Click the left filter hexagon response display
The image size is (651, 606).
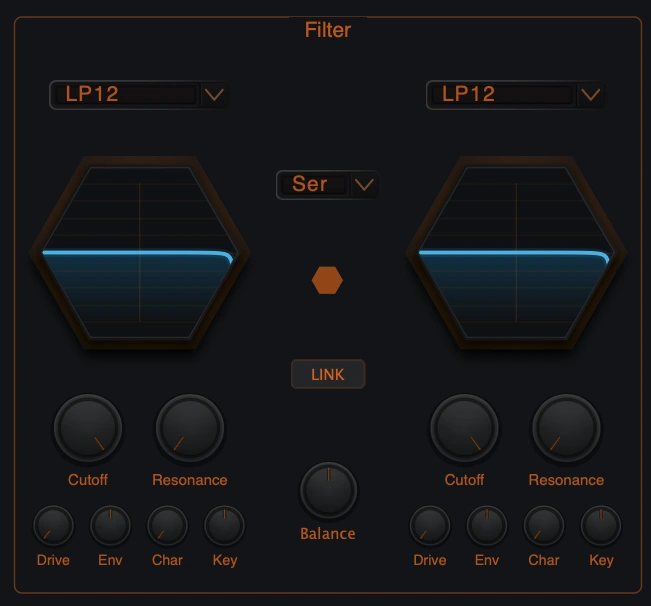(140, 253)
